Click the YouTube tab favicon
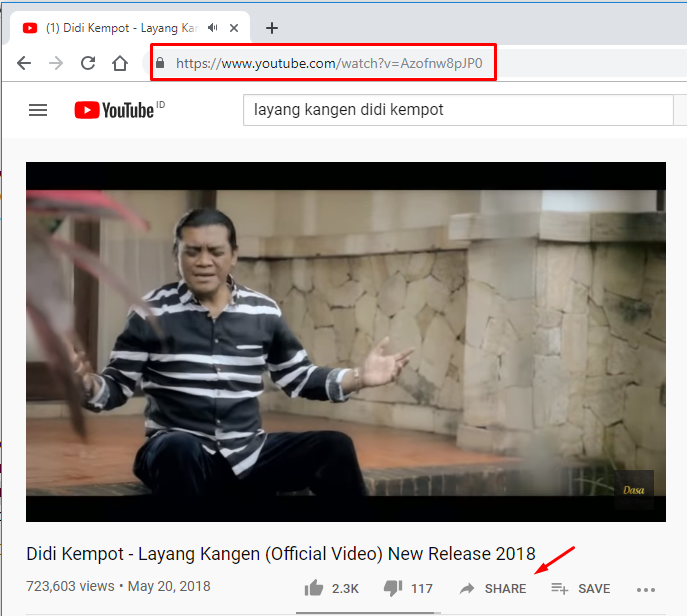The height and width of the screenshot is (616, 687). pos(30,28)
